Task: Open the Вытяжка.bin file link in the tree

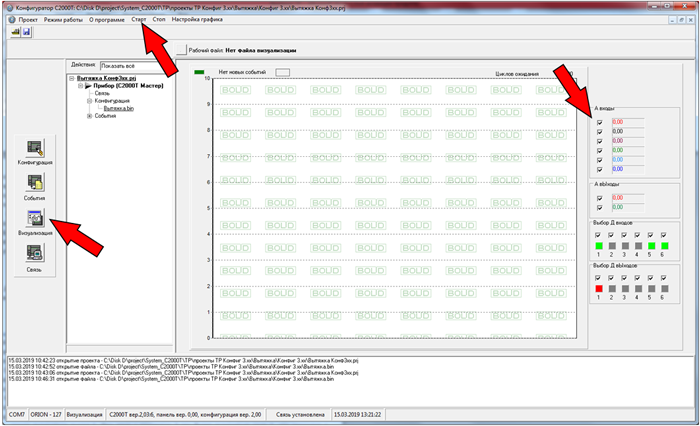Action: tap(118, 109)
